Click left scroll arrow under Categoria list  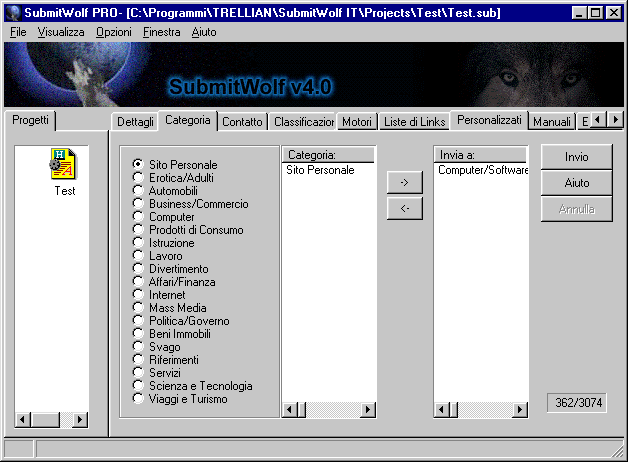point(290,410)
